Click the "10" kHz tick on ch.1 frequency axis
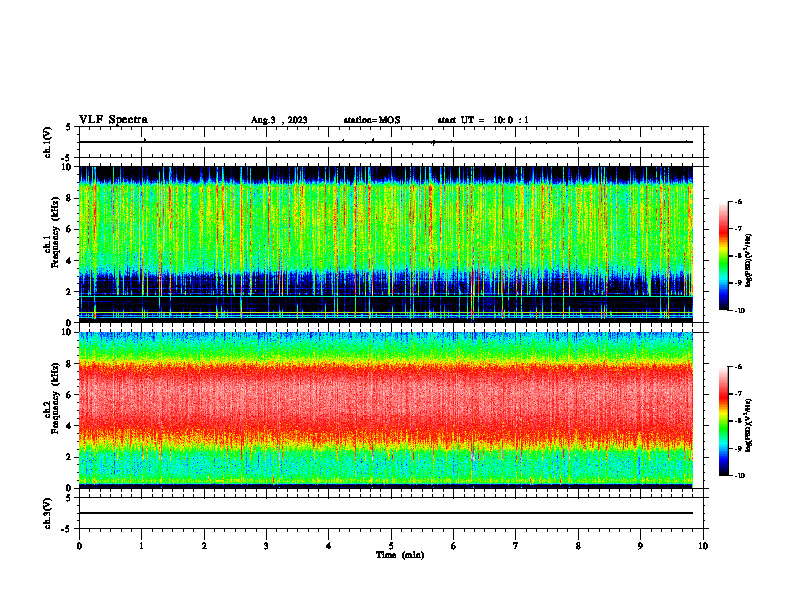 click(67, 167)
